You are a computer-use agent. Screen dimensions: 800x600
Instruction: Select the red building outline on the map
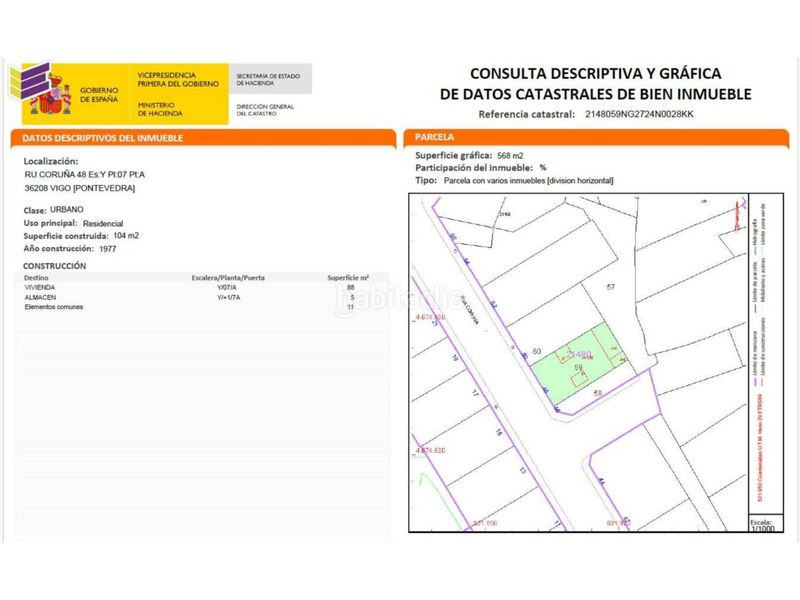tap(580, 379)
